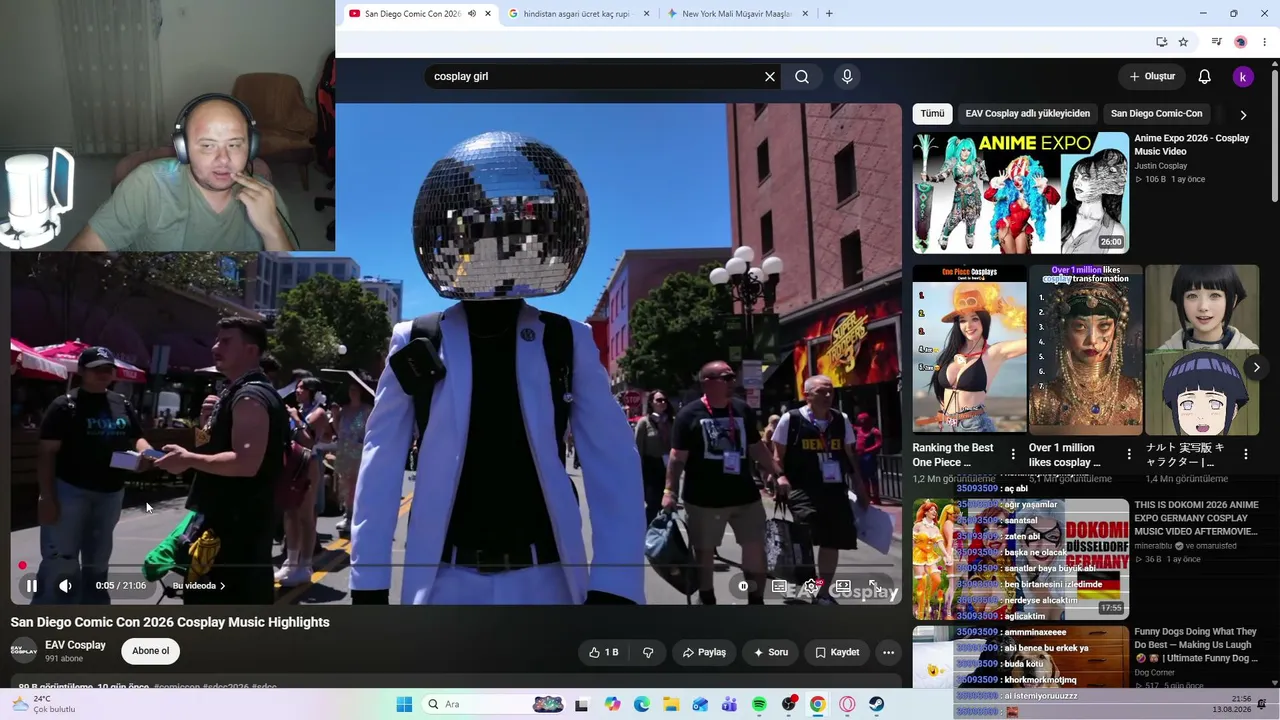The image size is (1280, 720).
Task: Click the magnifier search button on YouTube
Action: pos(802,77)
